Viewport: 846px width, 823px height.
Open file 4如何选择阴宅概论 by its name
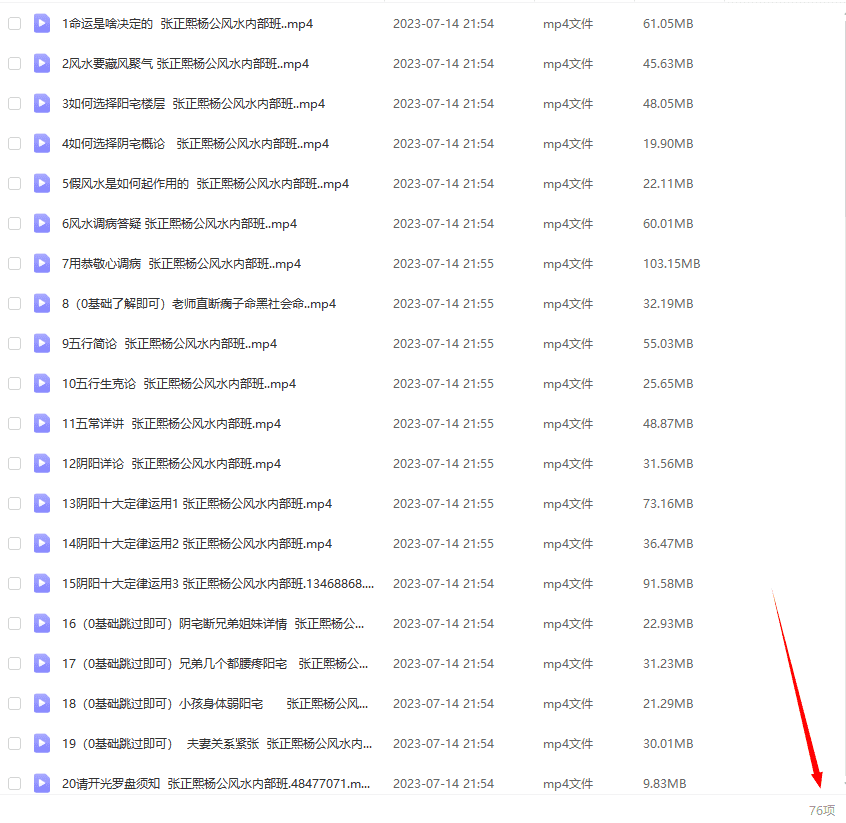click(x=195, y=143)
